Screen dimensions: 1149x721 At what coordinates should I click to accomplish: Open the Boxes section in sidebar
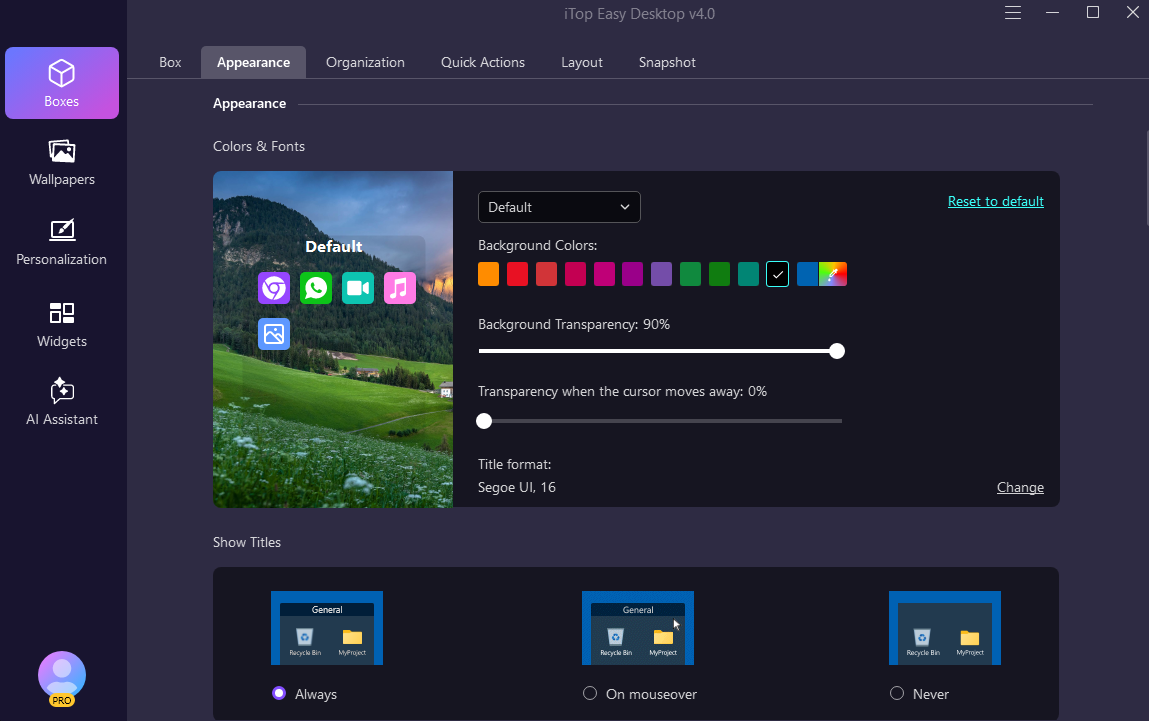[x=62, y=83]
